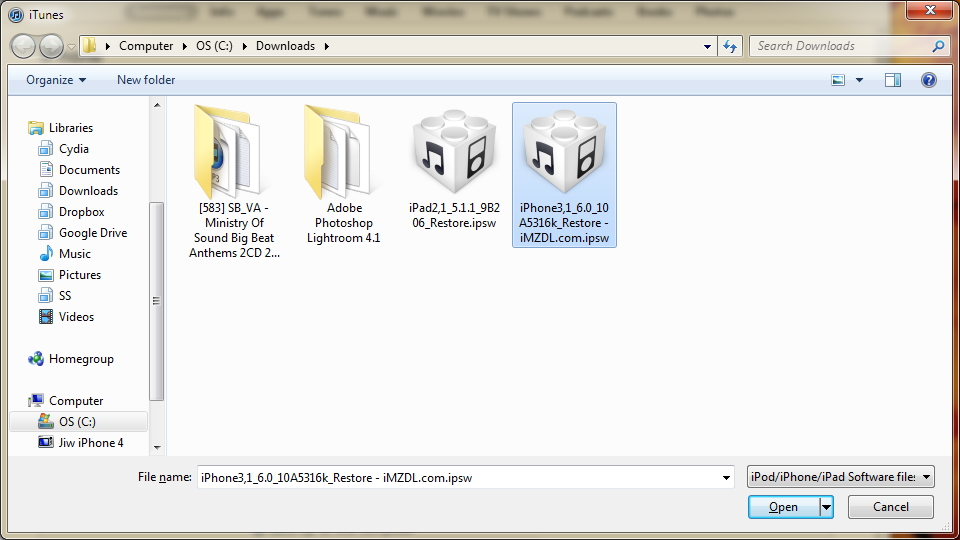Click the Libraries icon in the sidebar

coord(36,128)
